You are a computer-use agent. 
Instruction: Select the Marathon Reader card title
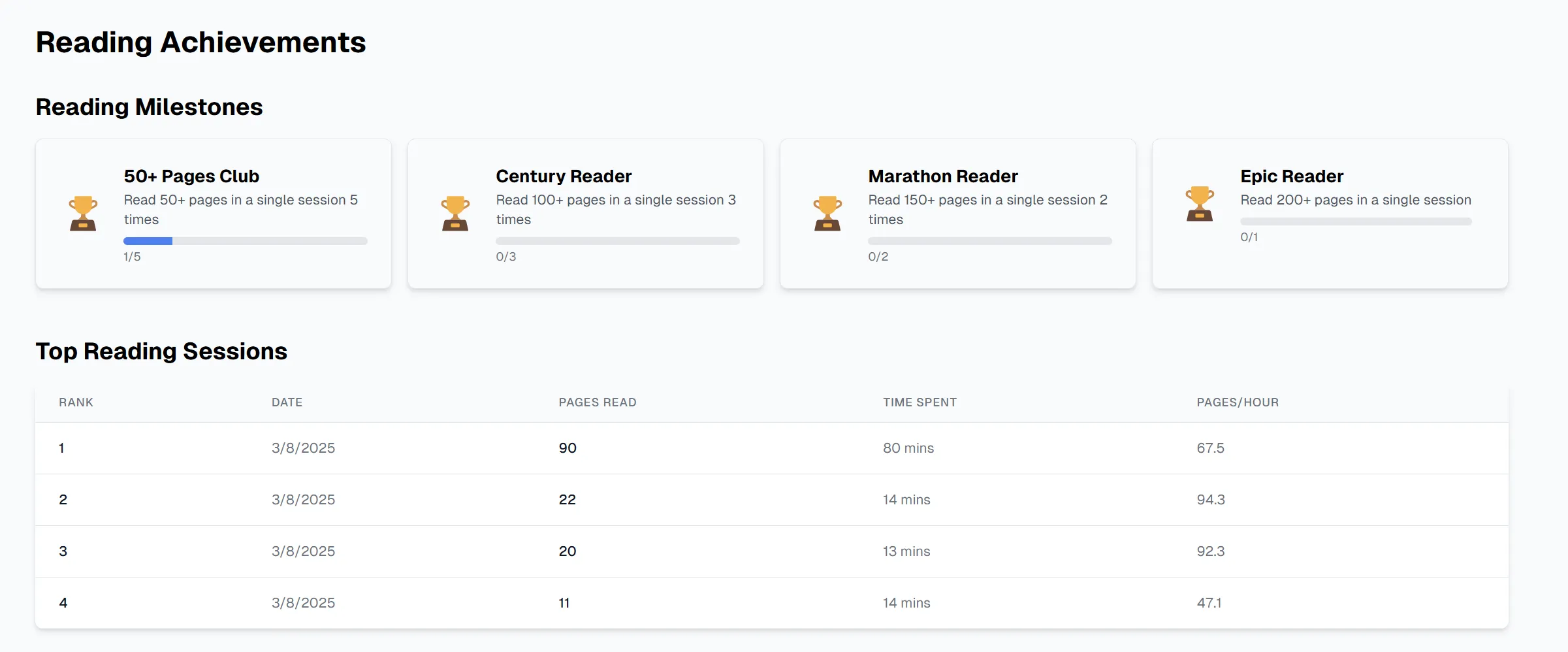(942, 176)
